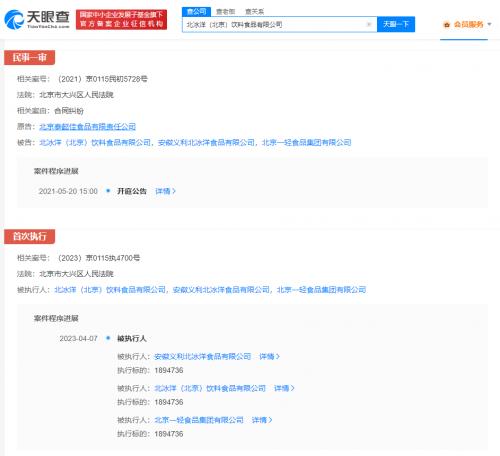Select the date 2021-05-20 15:00

pos(68,191)
